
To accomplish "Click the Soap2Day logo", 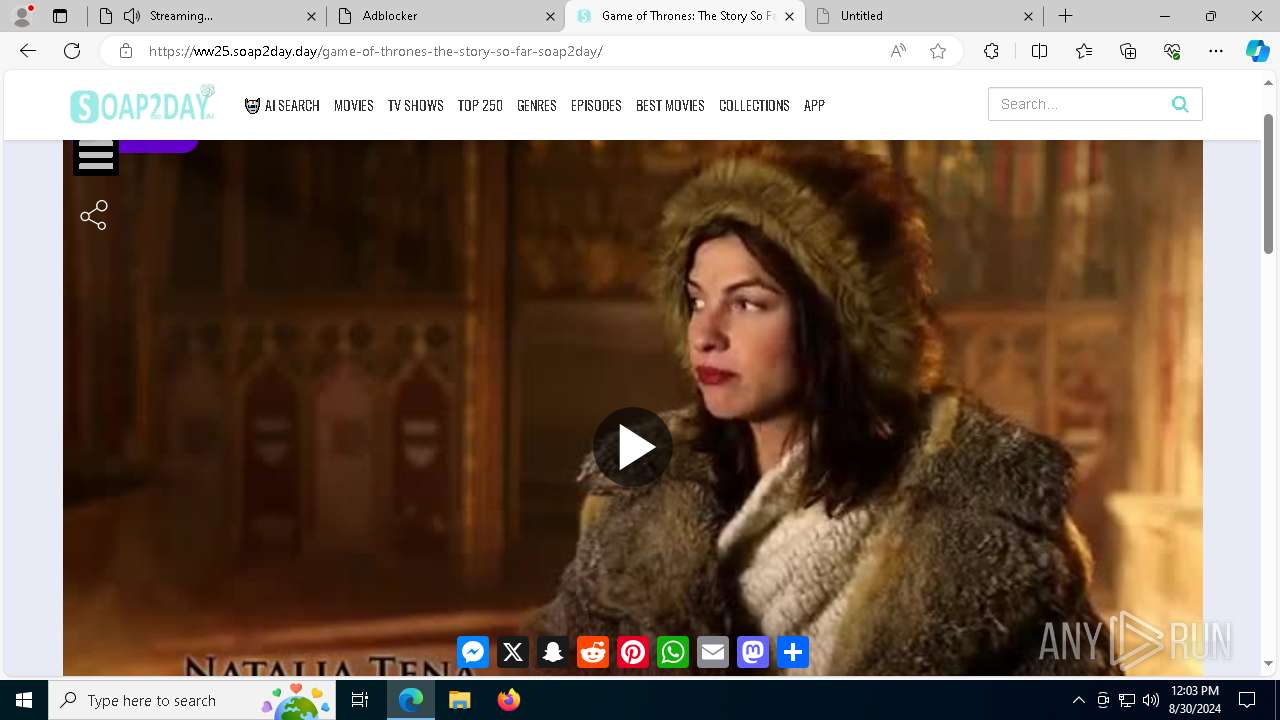I will tap(142, 104).
